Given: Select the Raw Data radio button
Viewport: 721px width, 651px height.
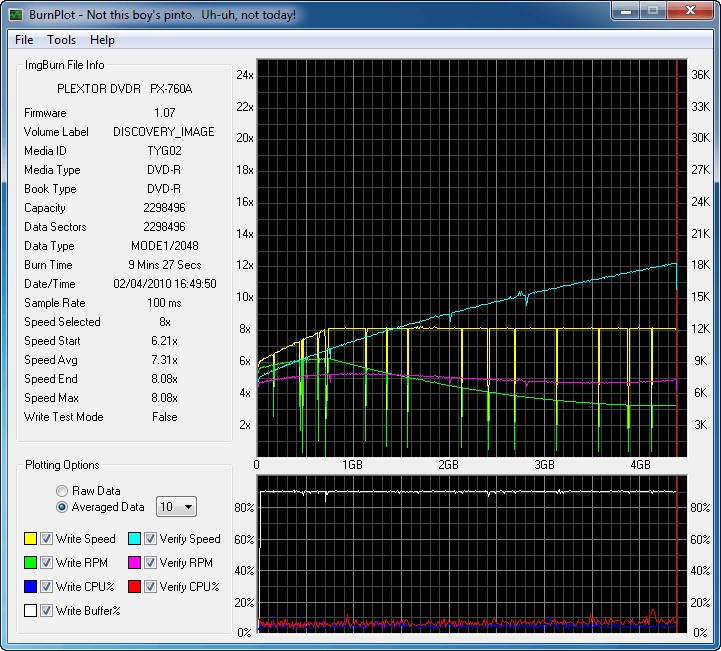Looking at the screenshot, I should tap(62, 491).
